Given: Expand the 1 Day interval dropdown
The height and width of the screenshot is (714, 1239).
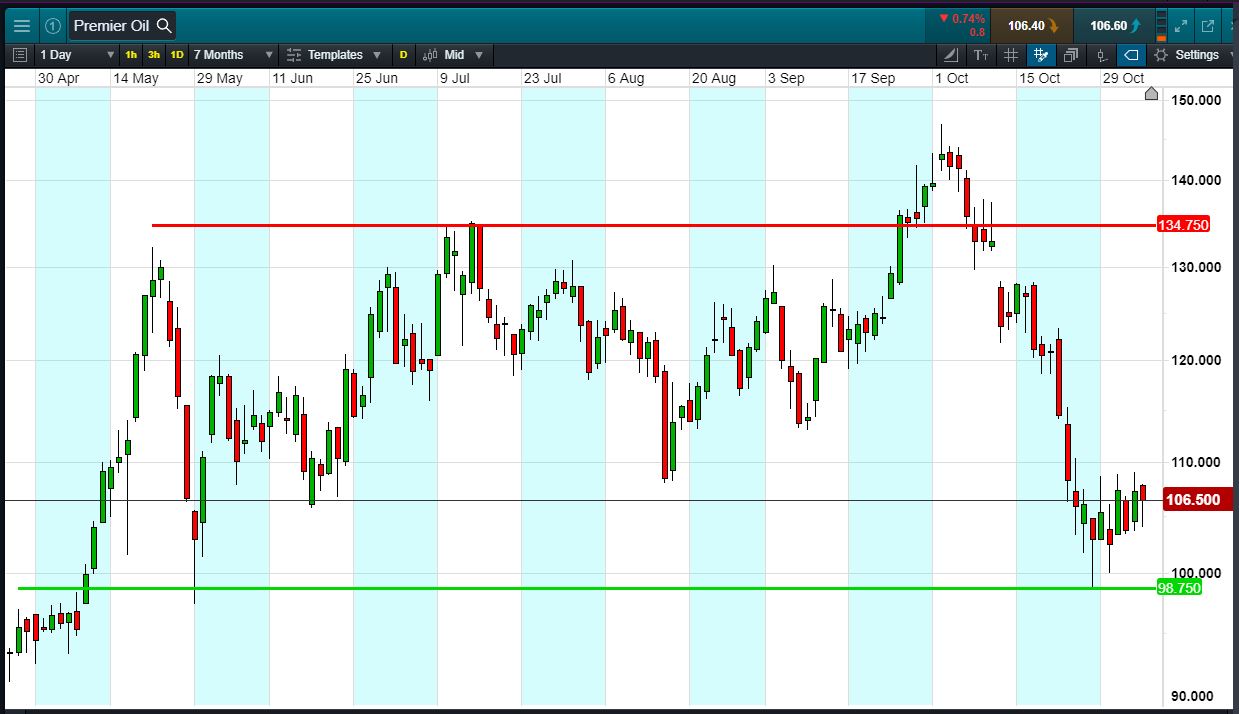Looking at the screenshot, I should (x=77, y=55).
